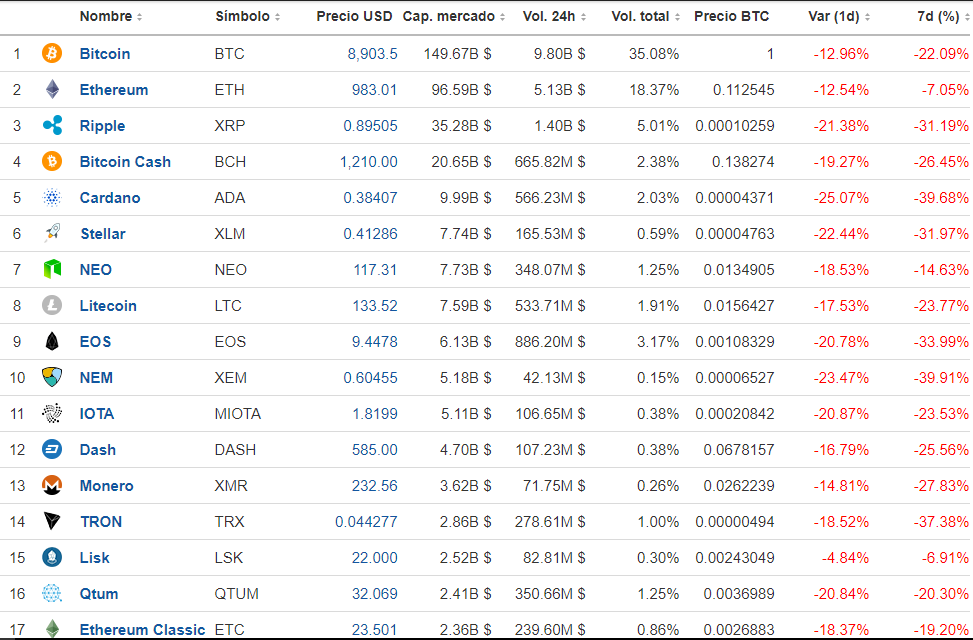
Task: Open the Ethereum Classic link
Action: click(x=142, y=630)
